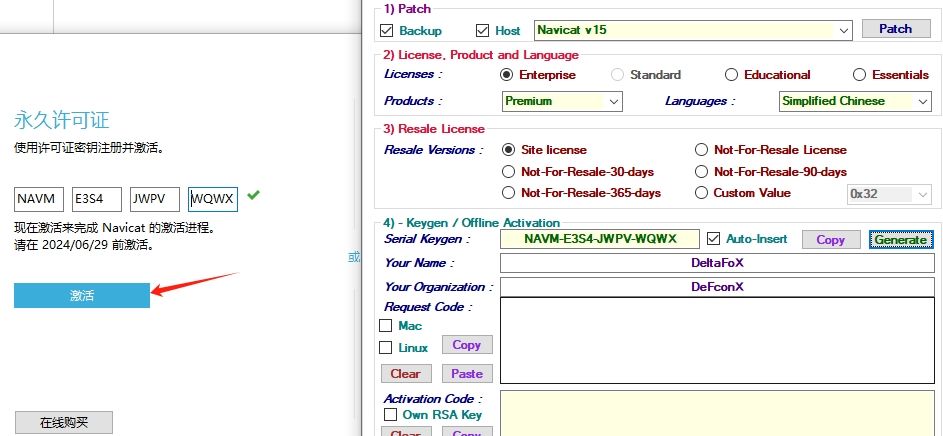Viewport: 943px width, 436px height.
Task: Toggle the Backup checkbox
Action: [387, 31]
